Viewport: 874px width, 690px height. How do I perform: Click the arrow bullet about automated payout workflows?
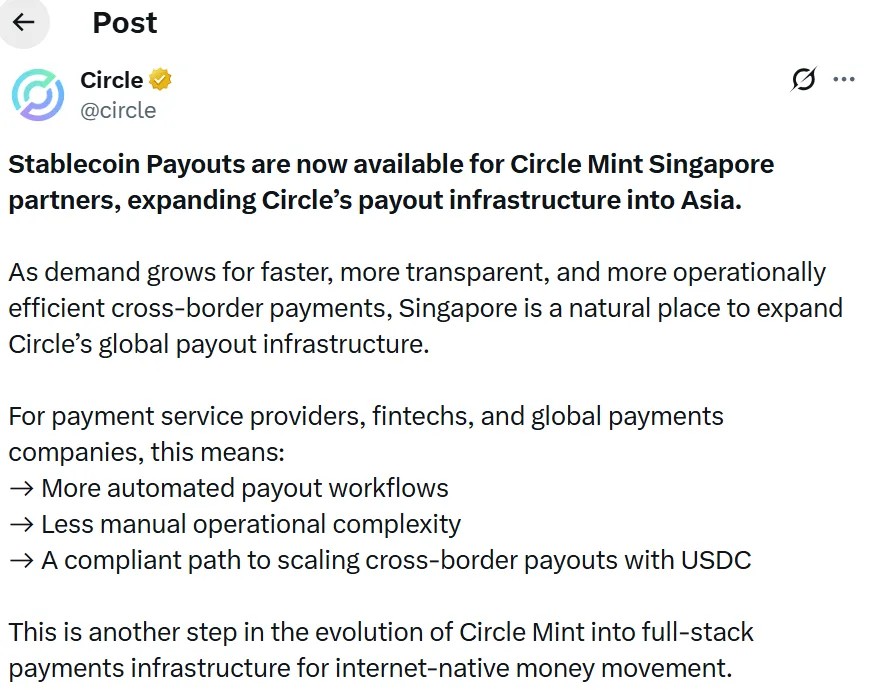tap(228, 488)
